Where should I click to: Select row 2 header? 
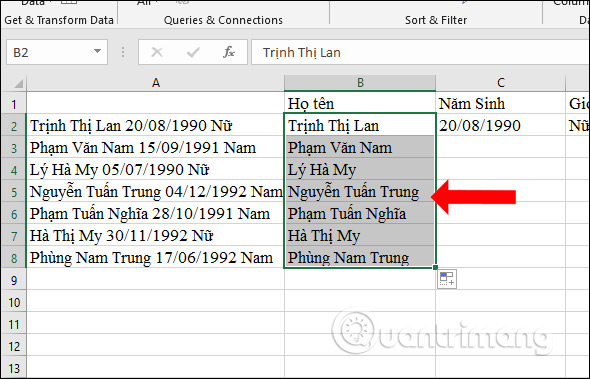coord(14,126)
